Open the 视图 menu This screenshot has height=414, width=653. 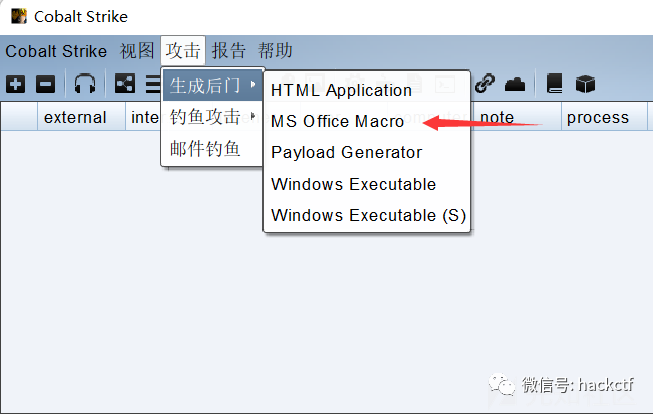coord(137,51)
